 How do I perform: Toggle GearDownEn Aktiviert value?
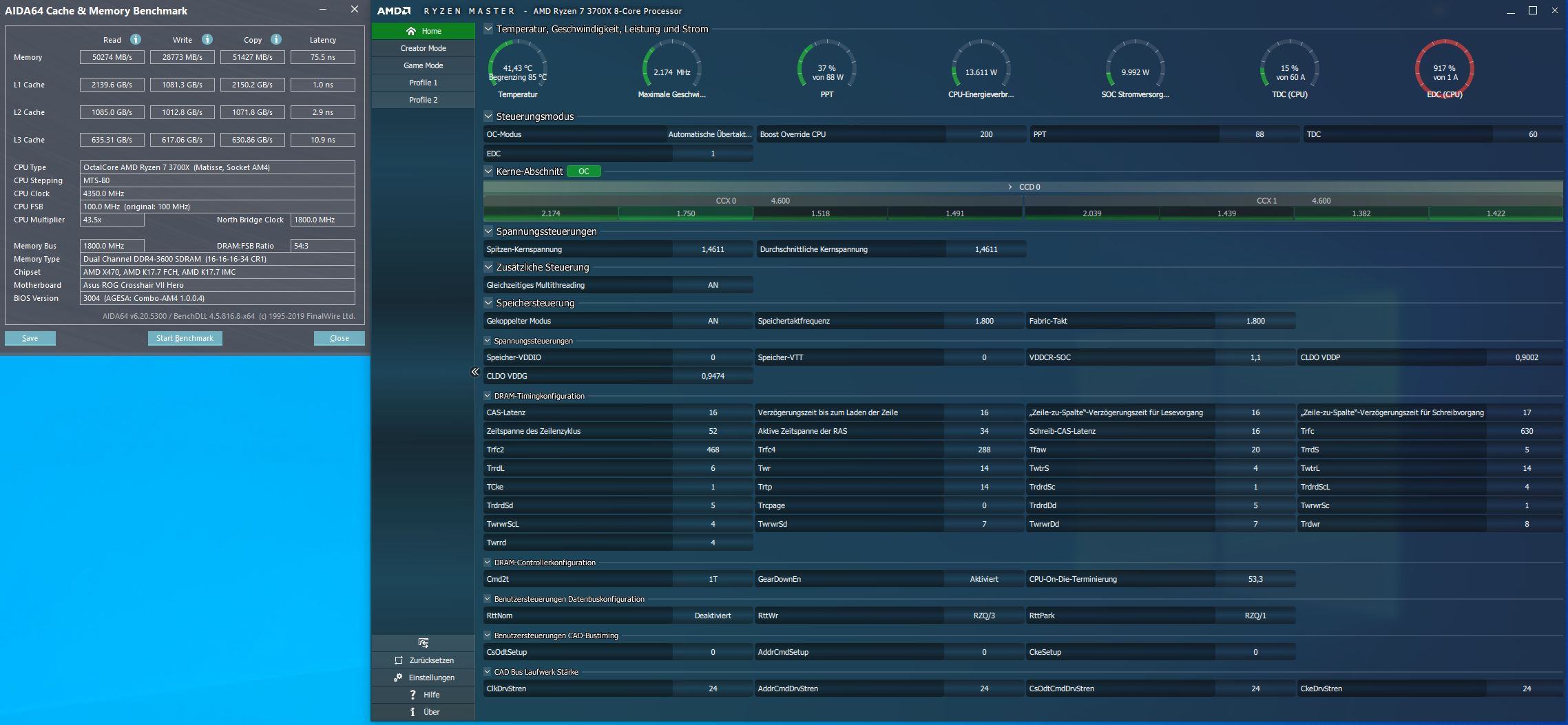pyautogui.click(x=984, y=579)
